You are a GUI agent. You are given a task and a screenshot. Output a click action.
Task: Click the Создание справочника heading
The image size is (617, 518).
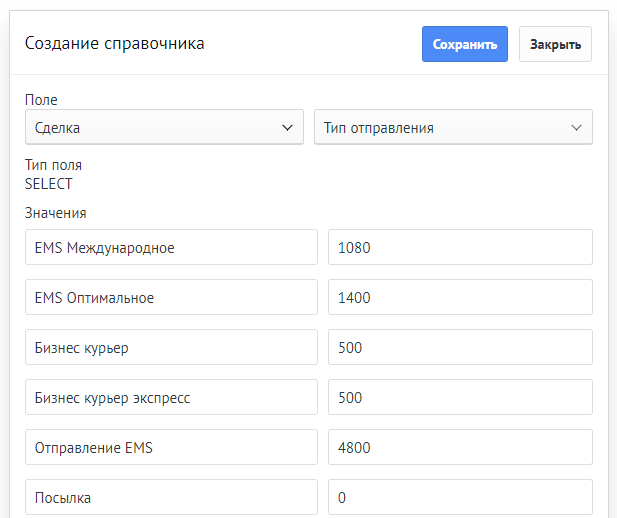(115, 43)
